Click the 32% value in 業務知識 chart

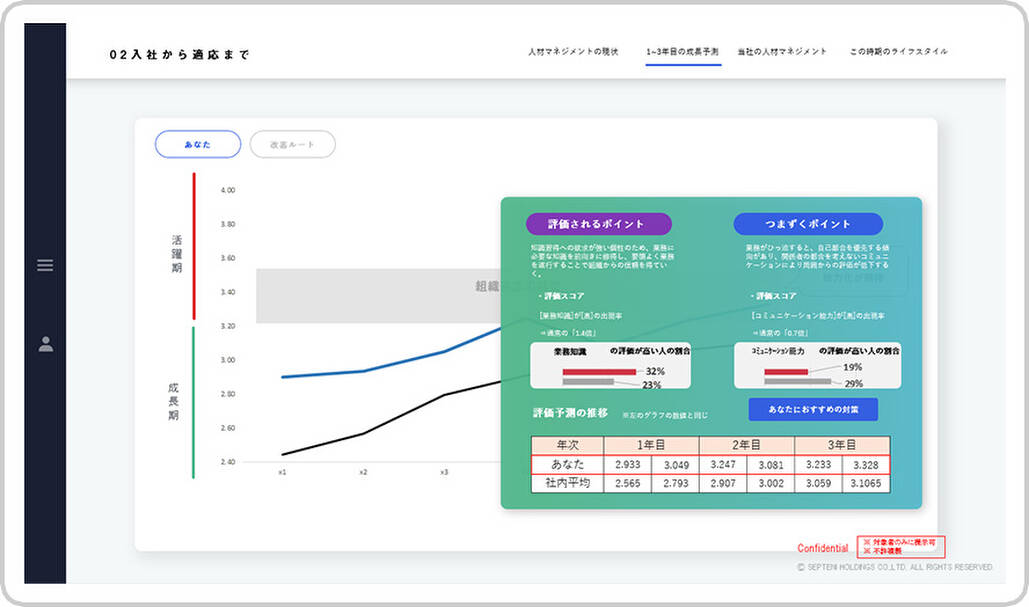tap(654, 371)
